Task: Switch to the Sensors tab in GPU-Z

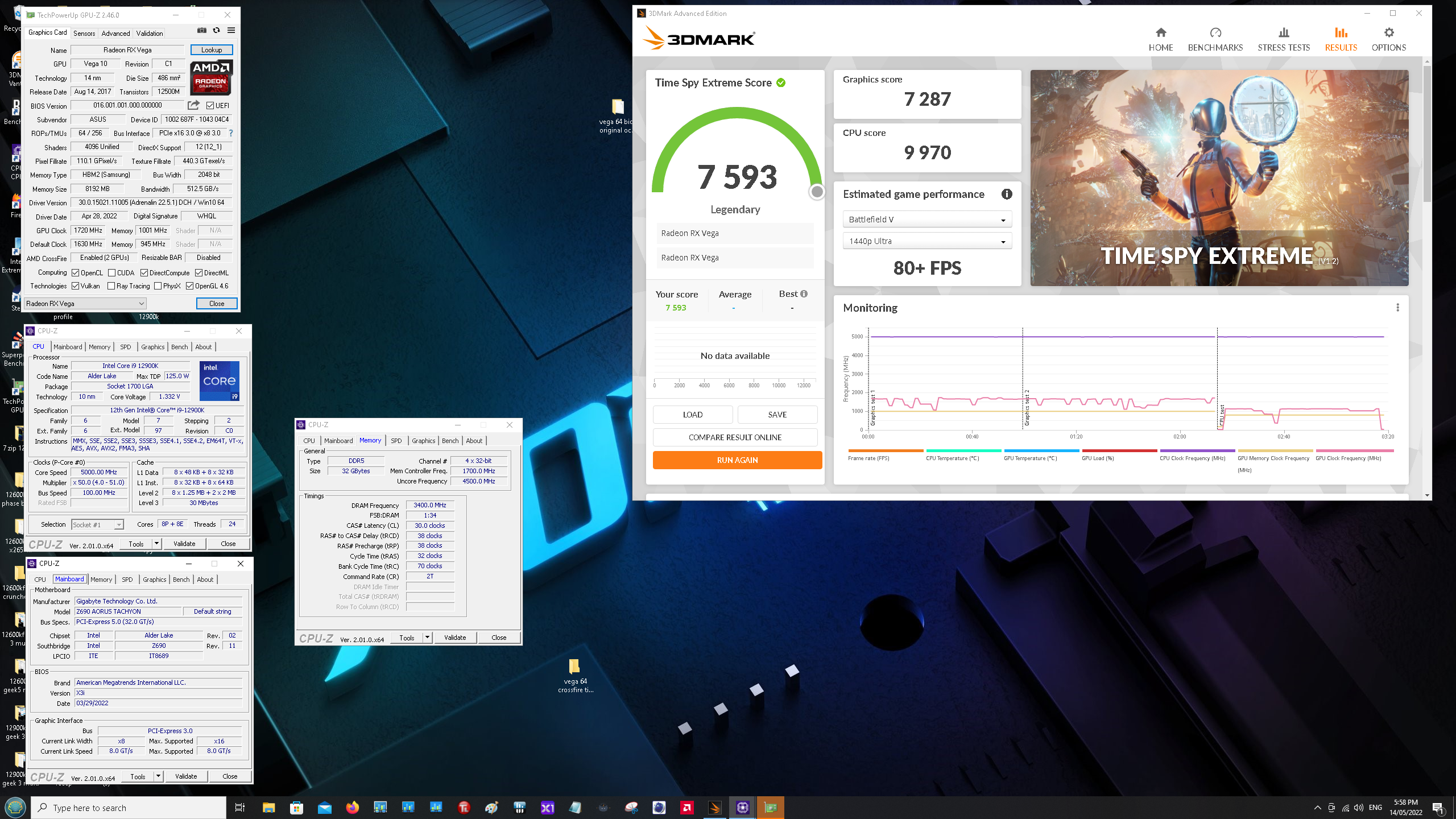Action: (x=84, y=34)
